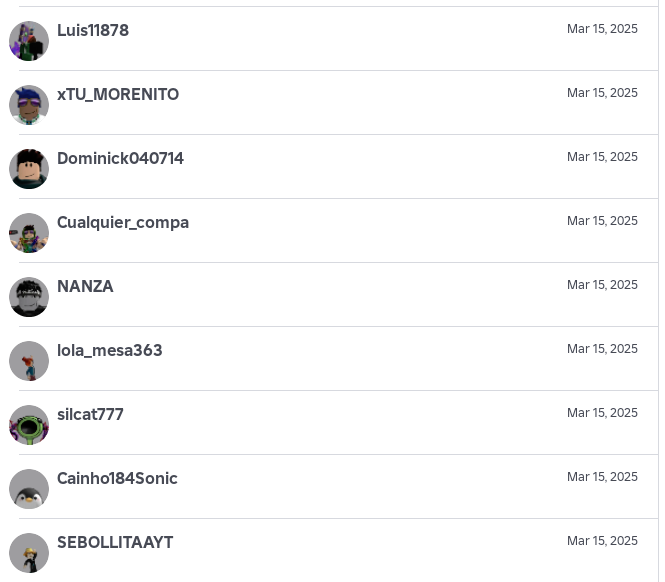Open Cainho184Sonic's username link

point(117,479)
